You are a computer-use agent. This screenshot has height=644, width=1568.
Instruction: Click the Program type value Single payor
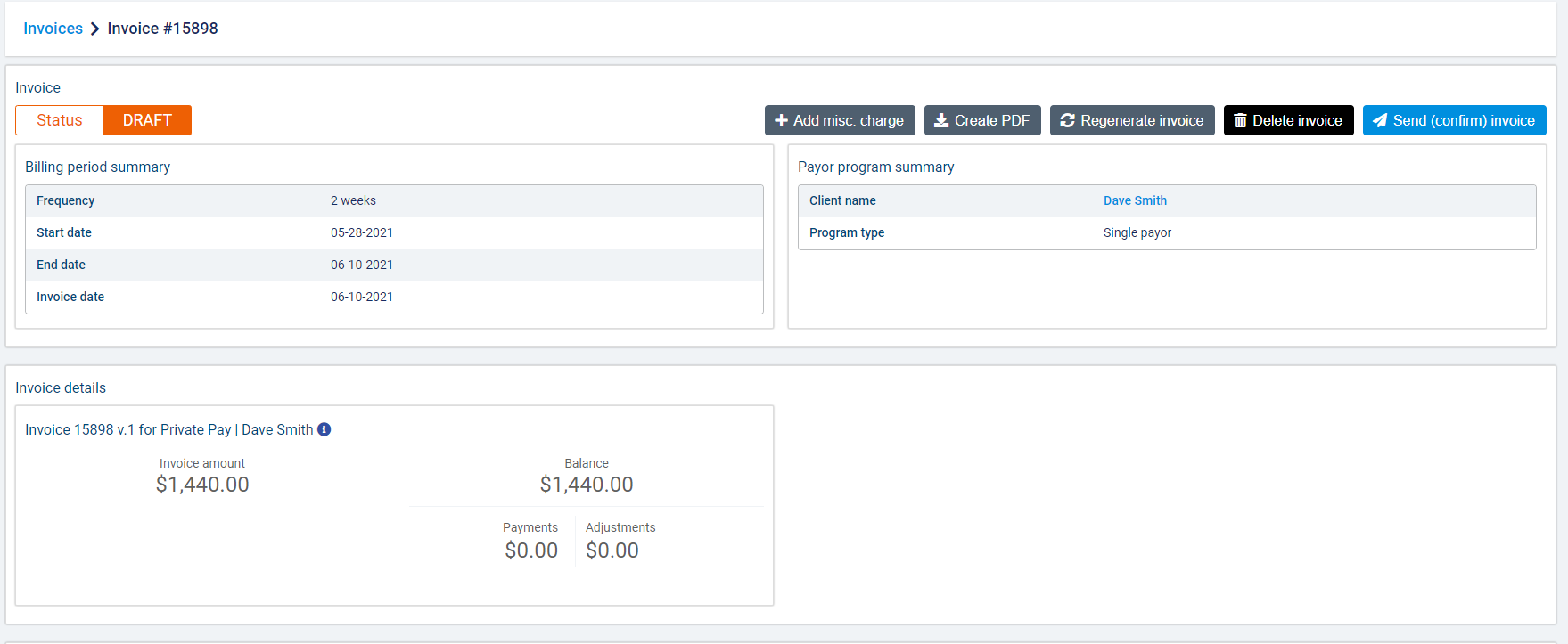tap(1137, 232)
